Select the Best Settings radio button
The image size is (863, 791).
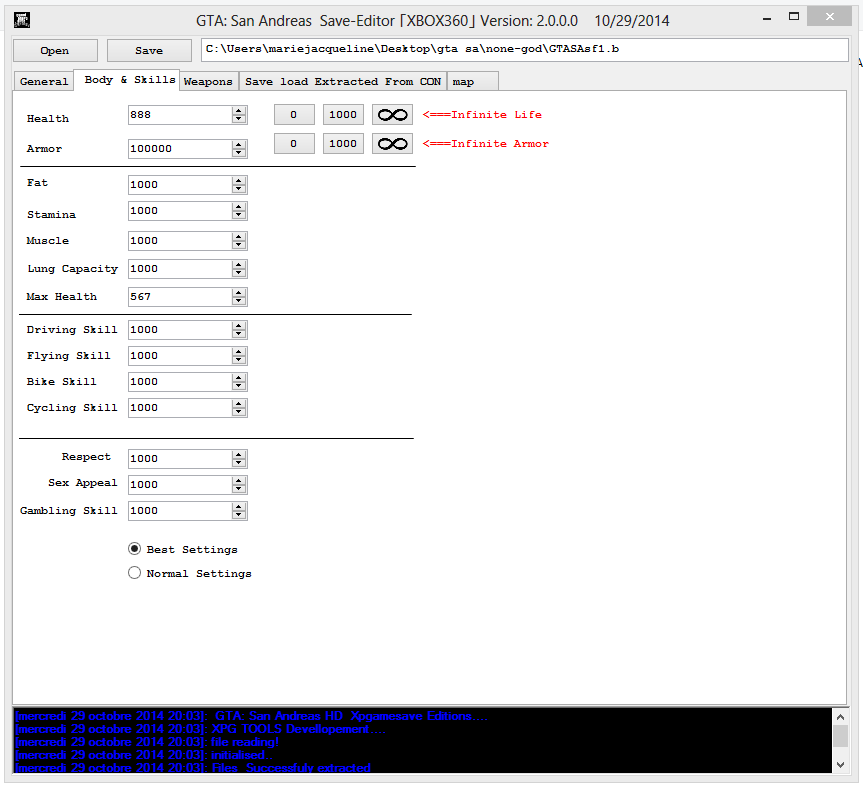tap(134, 549)
